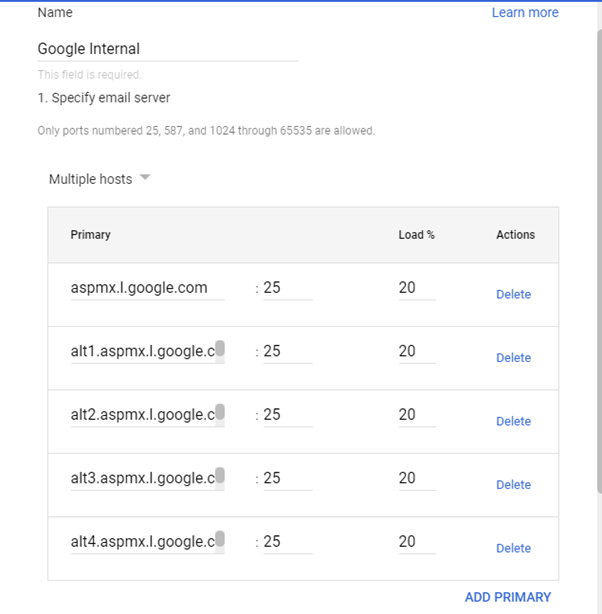602x614 pixels.
Task: Click the port field for alt4 host
Action: (286, 542)
